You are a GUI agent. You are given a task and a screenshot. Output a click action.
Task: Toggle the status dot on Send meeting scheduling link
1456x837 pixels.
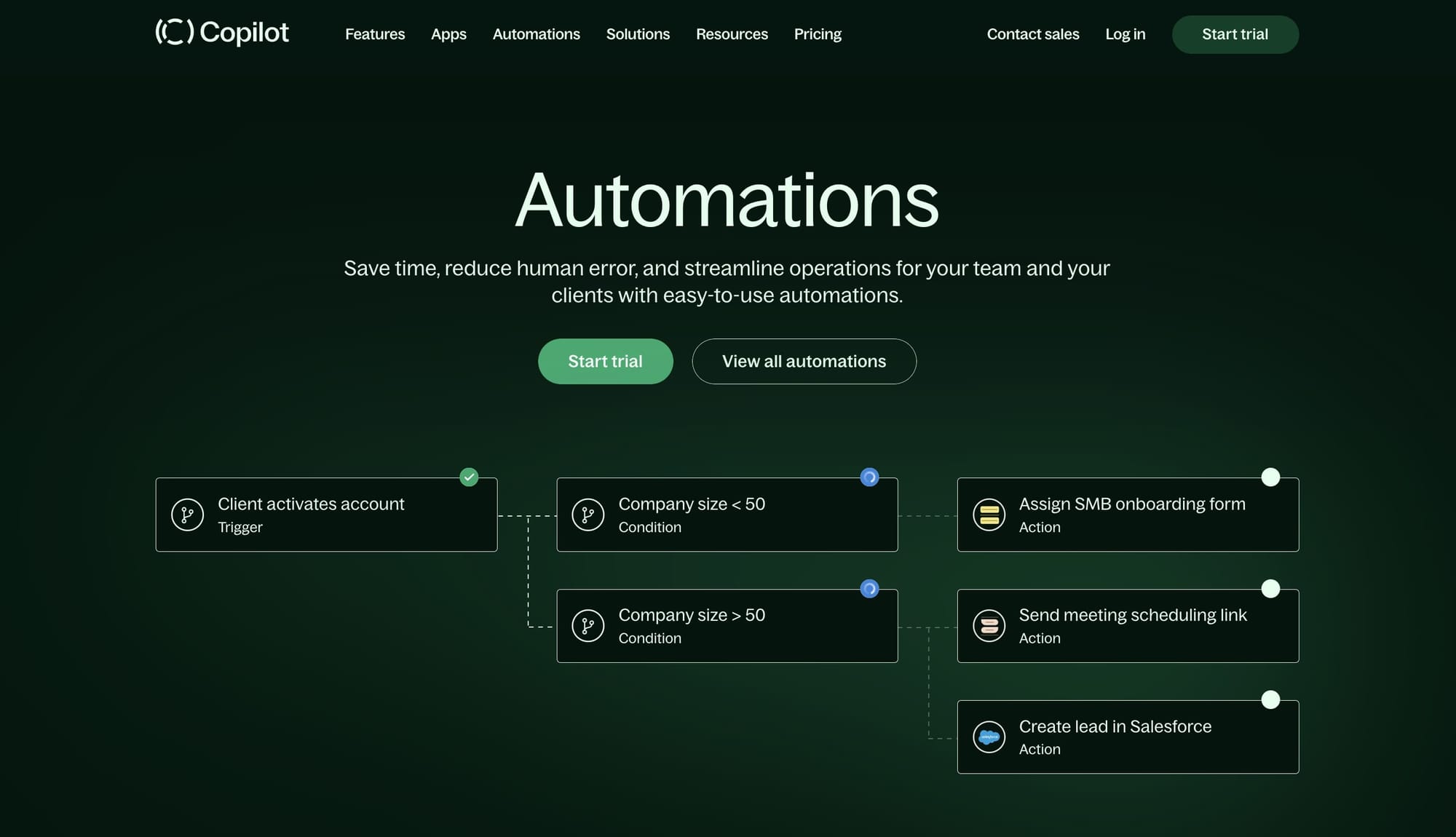tap(1271, 588)
